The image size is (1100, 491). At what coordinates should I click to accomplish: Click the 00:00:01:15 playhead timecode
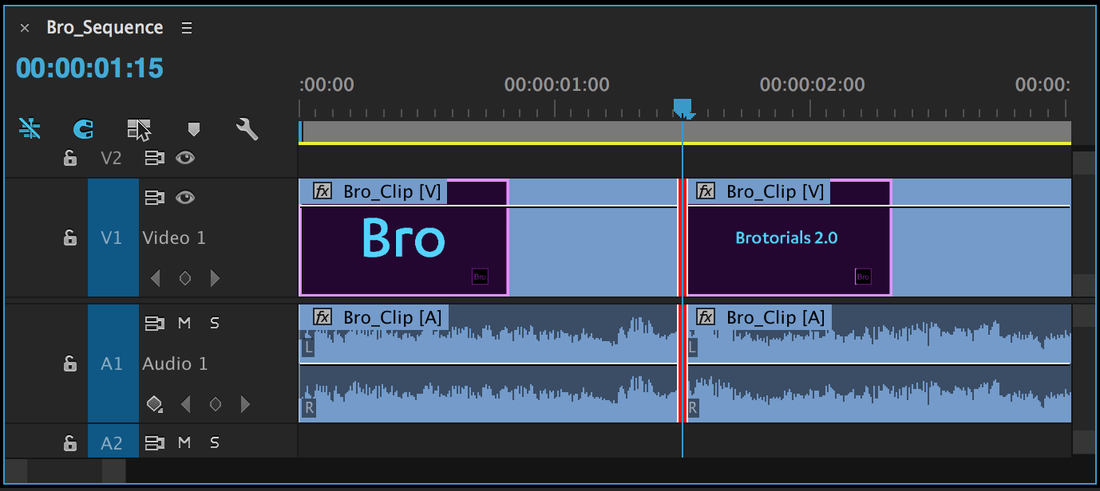[90, 68]
